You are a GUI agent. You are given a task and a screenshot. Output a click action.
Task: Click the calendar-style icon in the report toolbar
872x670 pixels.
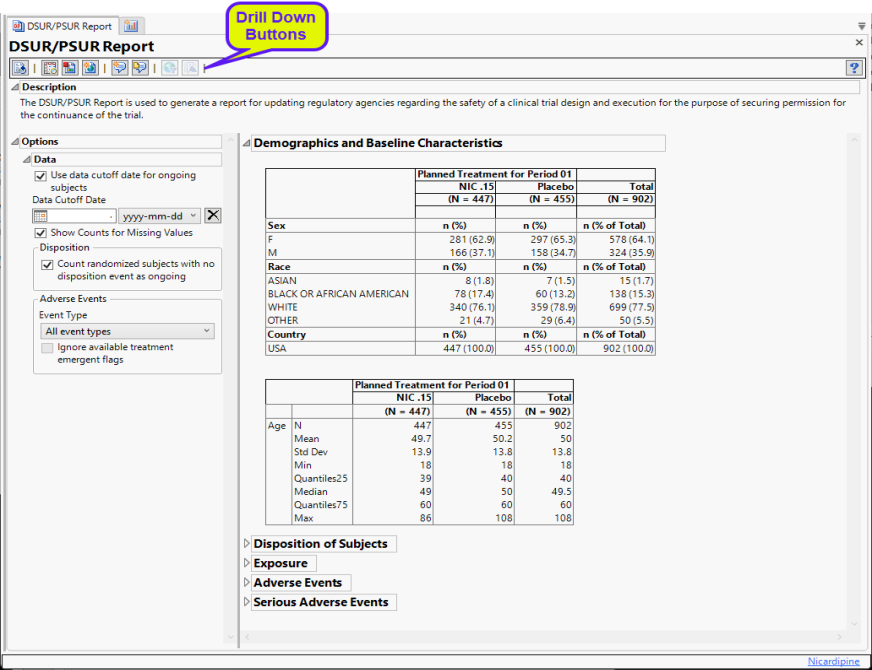(x=50, y=68)
